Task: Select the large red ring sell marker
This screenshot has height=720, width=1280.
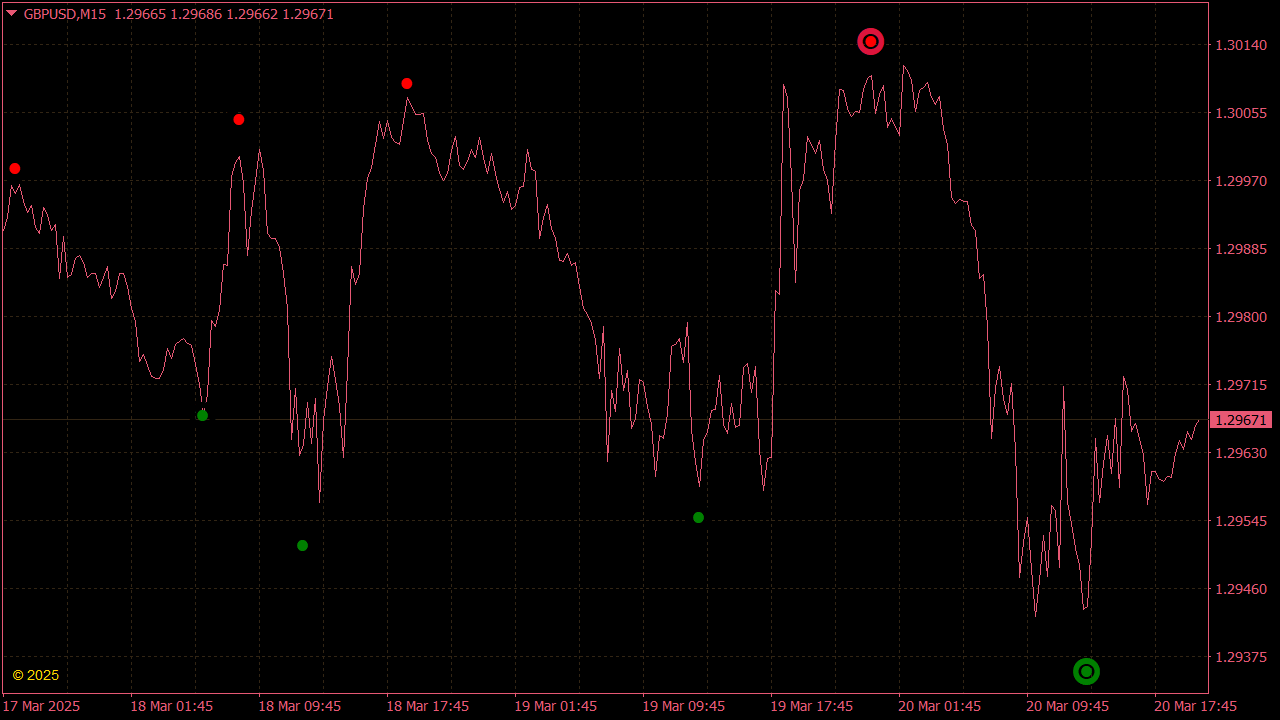Action: 871,41
